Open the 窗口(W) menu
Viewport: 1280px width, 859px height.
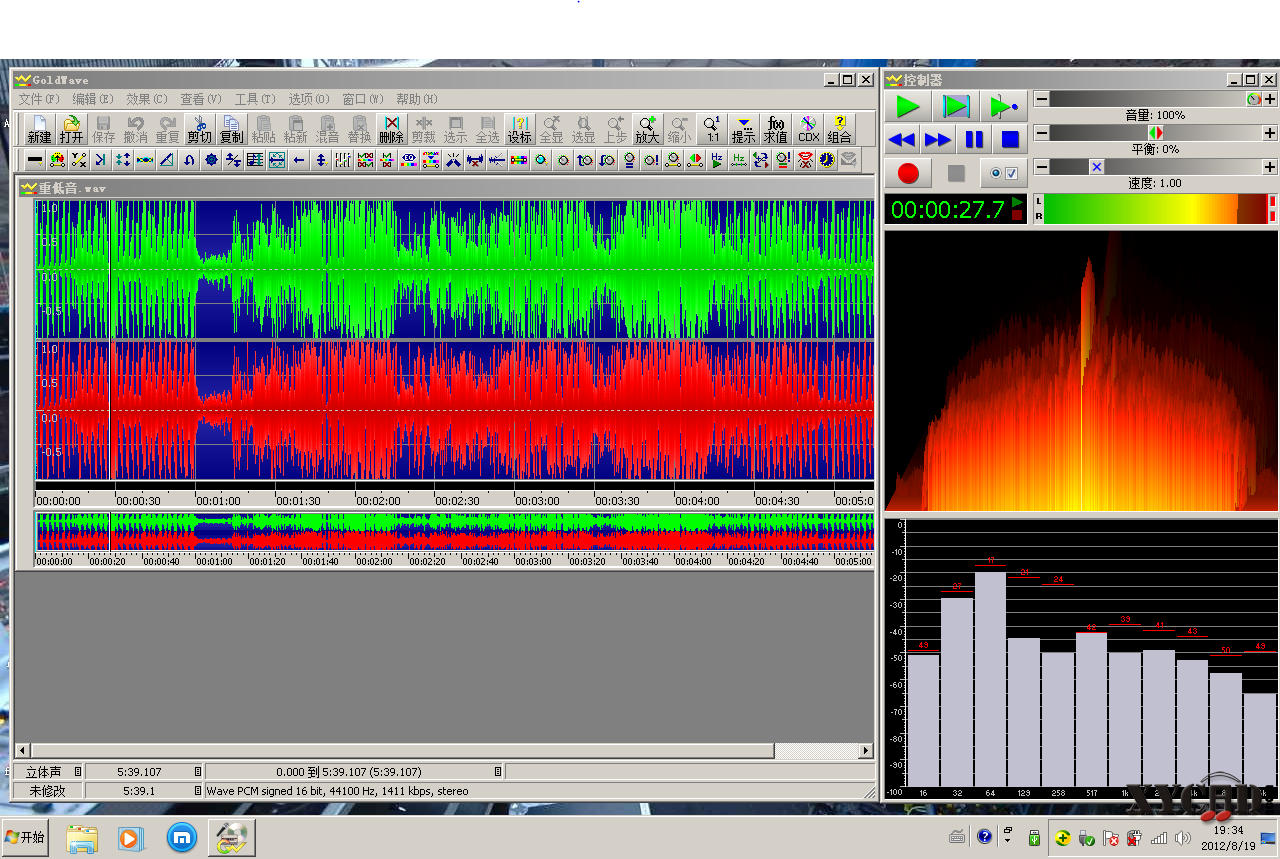[363, 99]
